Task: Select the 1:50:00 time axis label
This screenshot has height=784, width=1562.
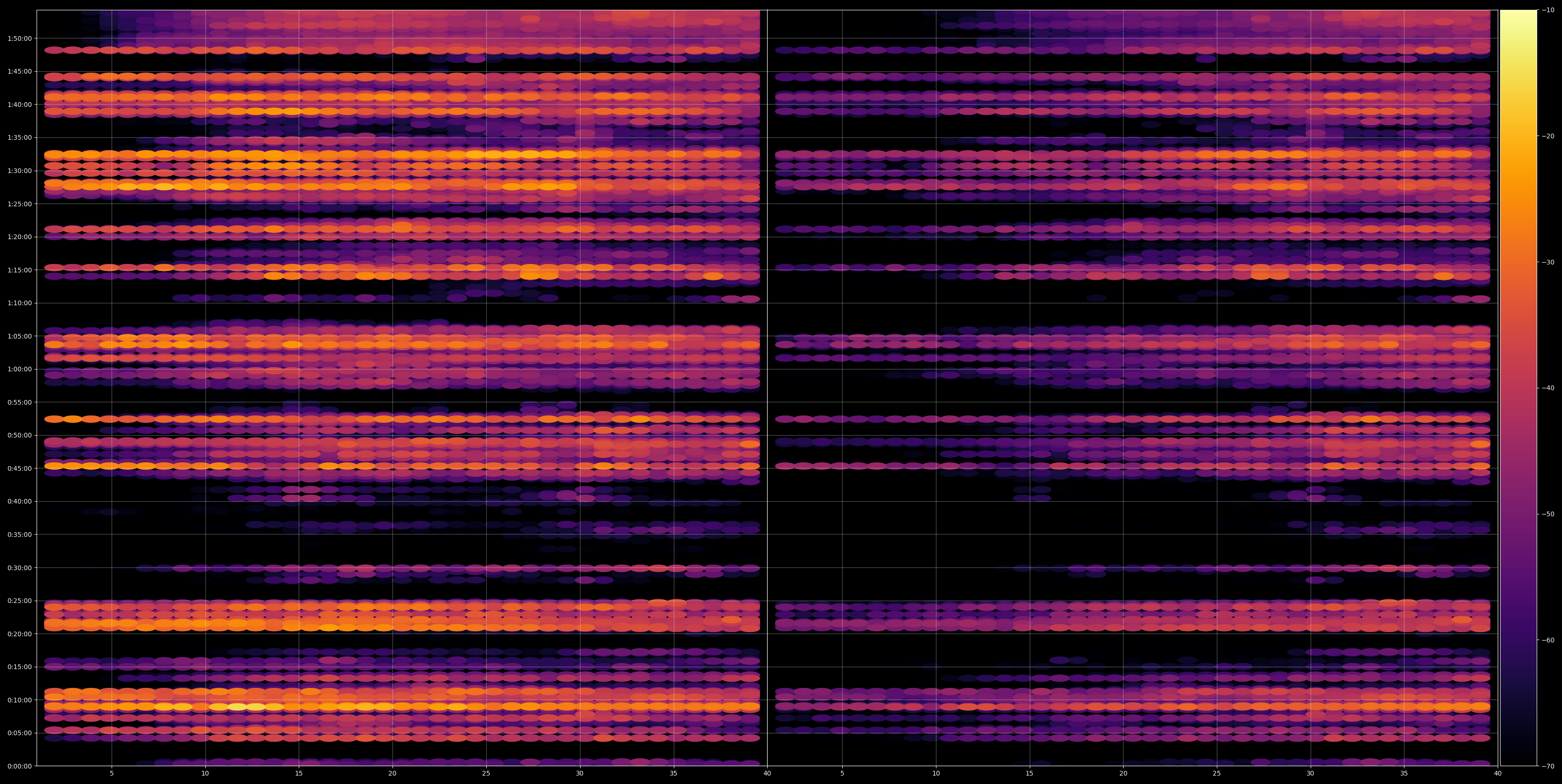Action: tap(19, 38)
